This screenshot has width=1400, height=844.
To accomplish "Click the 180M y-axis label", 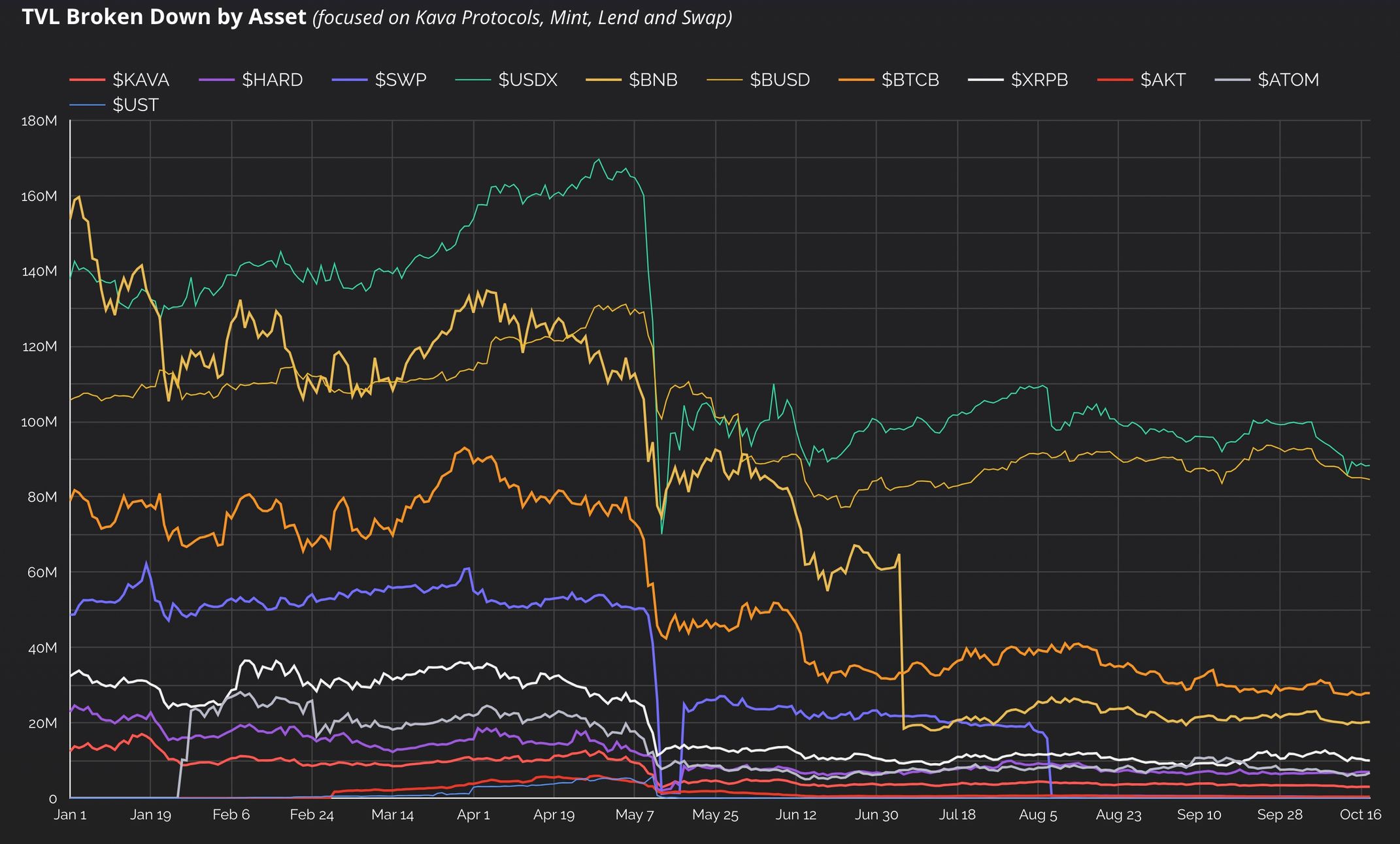I will (x=39, y=121).
